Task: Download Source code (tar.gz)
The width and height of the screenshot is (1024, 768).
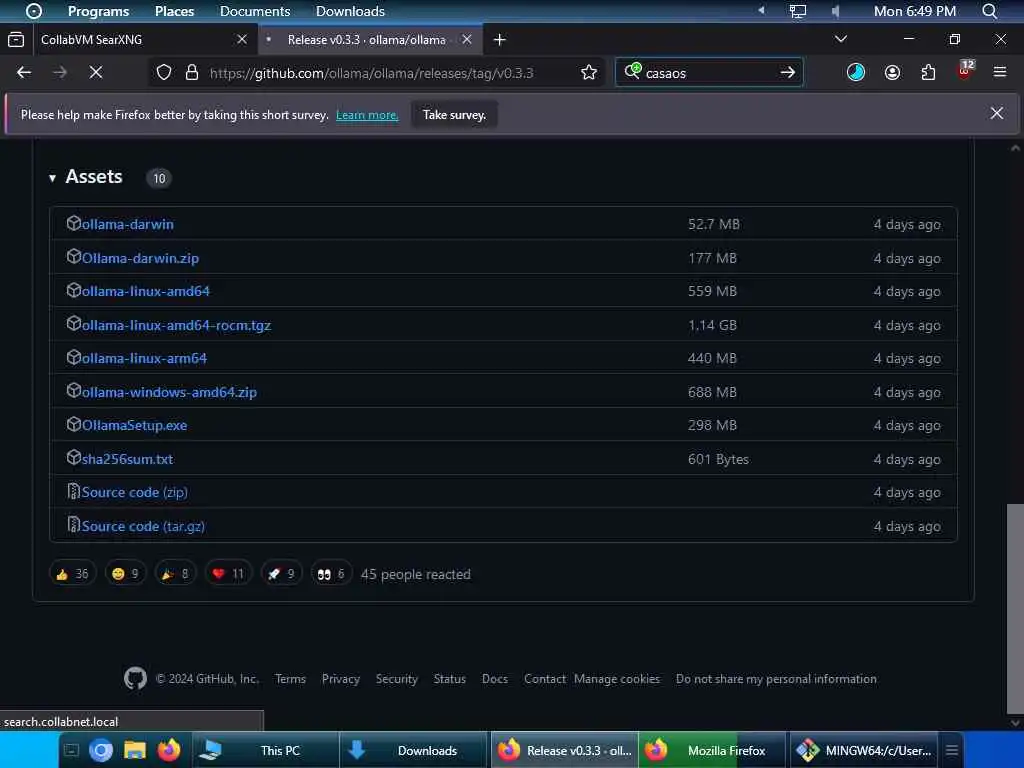Action: coord(143,526)
